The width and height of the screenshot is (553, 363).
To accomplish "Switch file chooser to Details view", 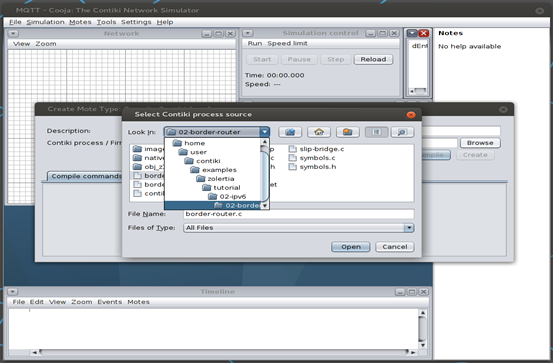I will pos(402,132).
